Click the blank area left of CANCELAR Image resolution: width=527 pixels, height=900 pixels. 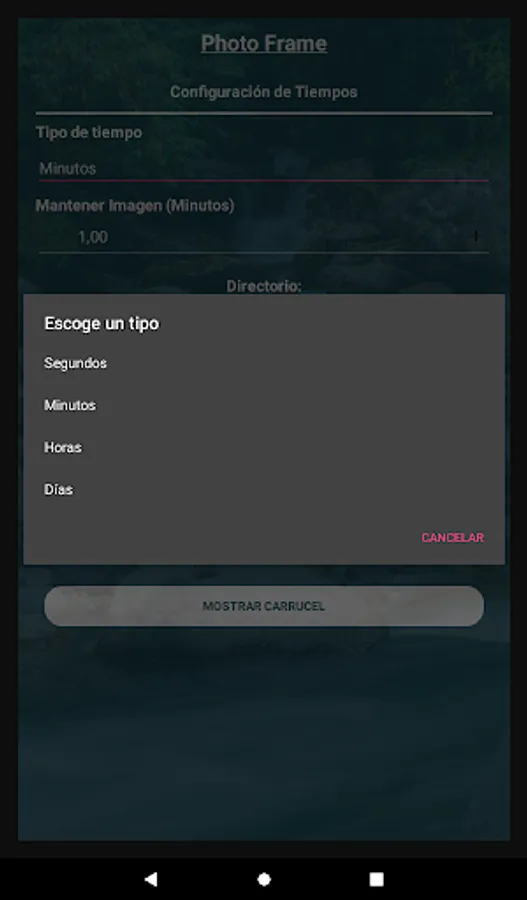pyautogui.click(x=218, y=538)
